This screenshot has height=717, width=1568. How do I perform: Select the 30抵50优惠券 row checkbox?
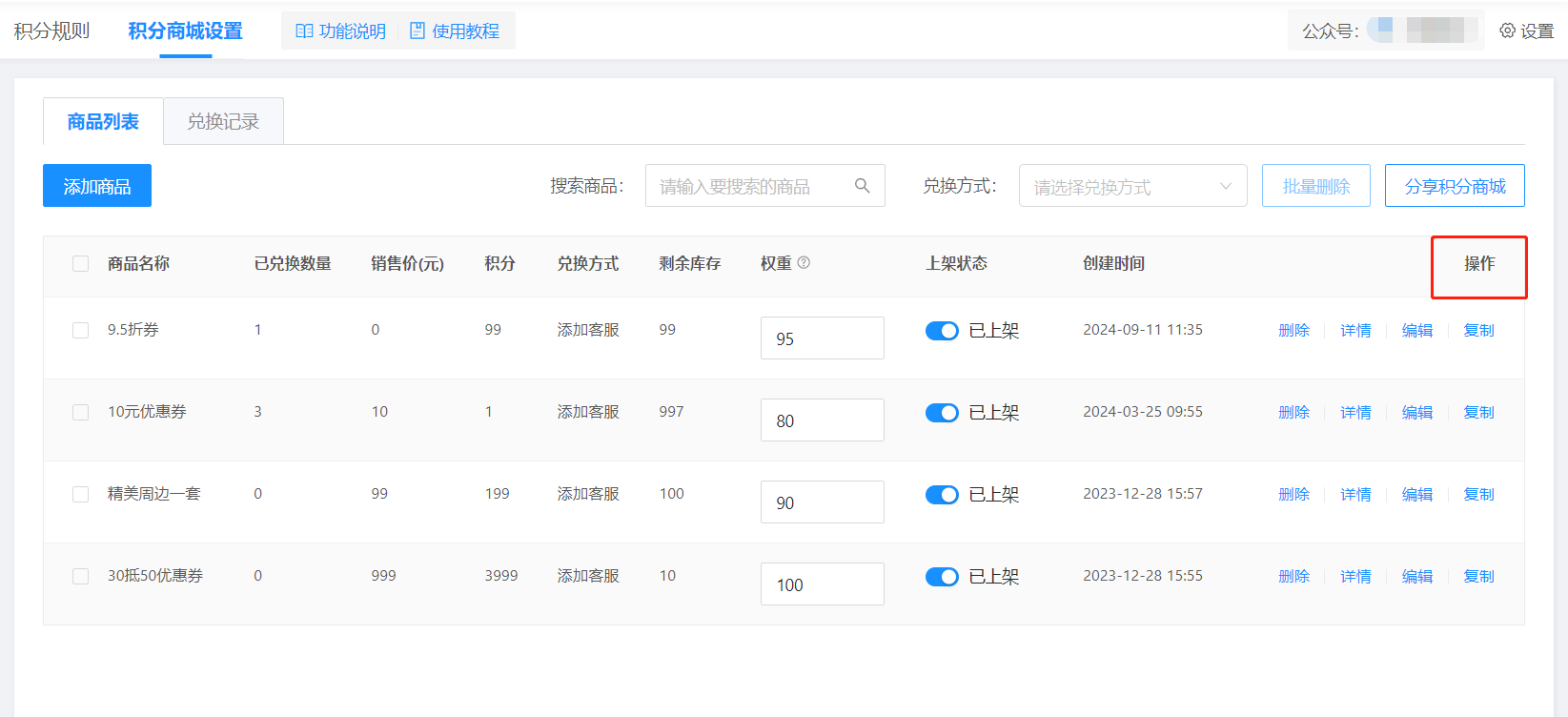coord(80,576)
